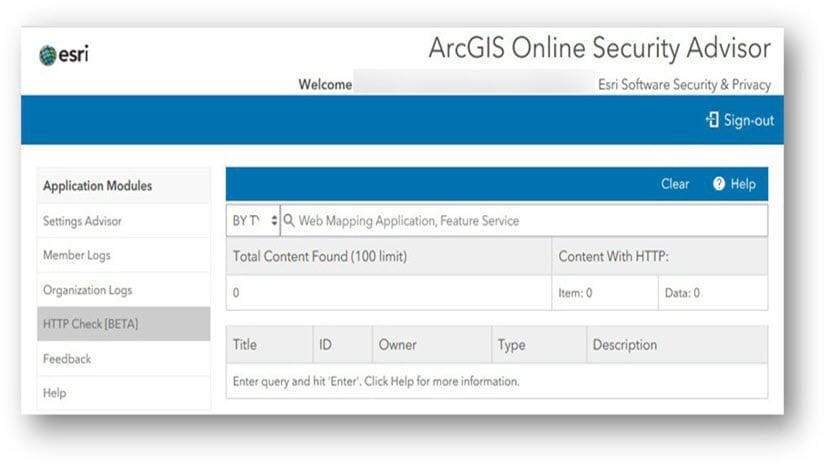
Task: Click the Application Modules heading
Action: (97, 186)
